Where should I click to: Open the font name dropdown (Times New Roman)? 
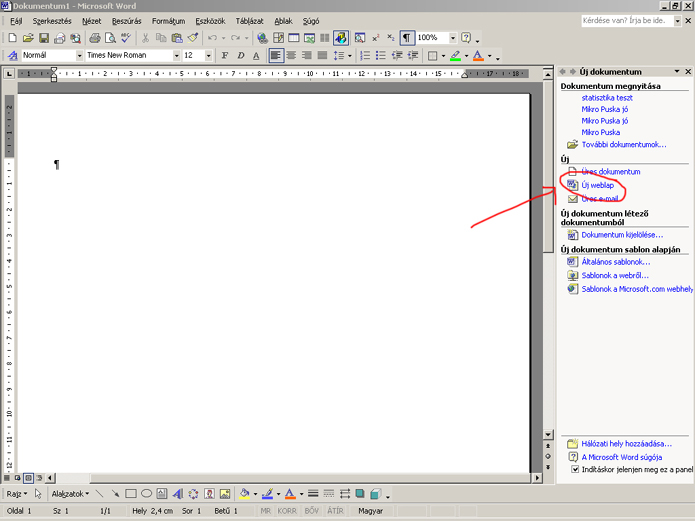[174, 56]
